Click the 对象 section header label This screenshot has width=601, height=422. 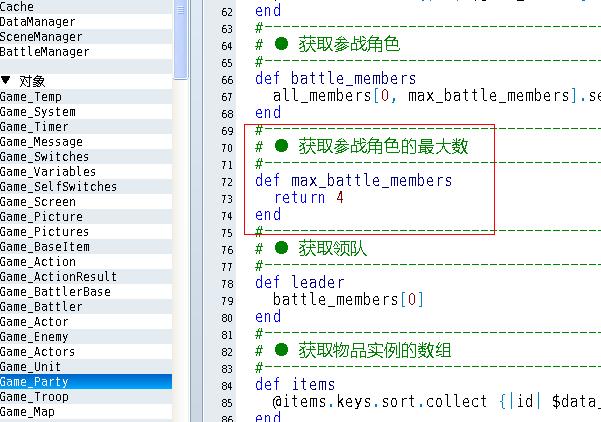[x=32, y=81]
